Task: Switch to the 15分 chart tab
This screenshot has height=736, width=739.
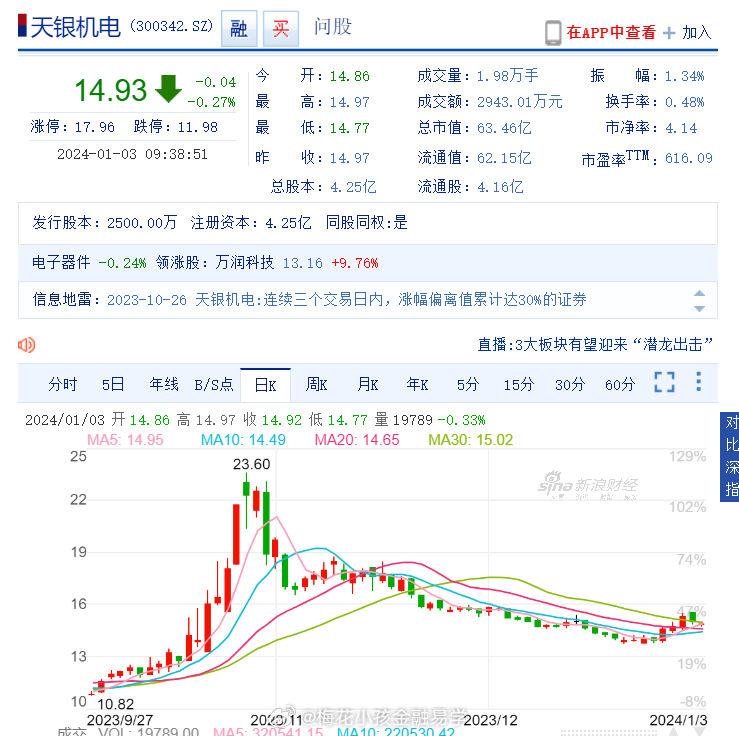Action: click(518, 384)
